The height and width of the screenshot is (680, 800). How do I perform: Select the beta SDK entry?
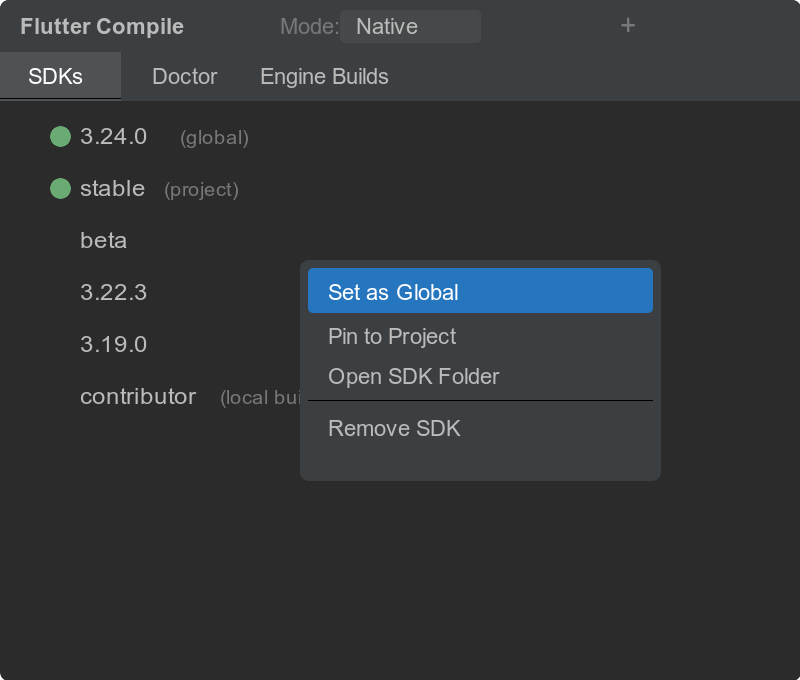click(103, 240)
